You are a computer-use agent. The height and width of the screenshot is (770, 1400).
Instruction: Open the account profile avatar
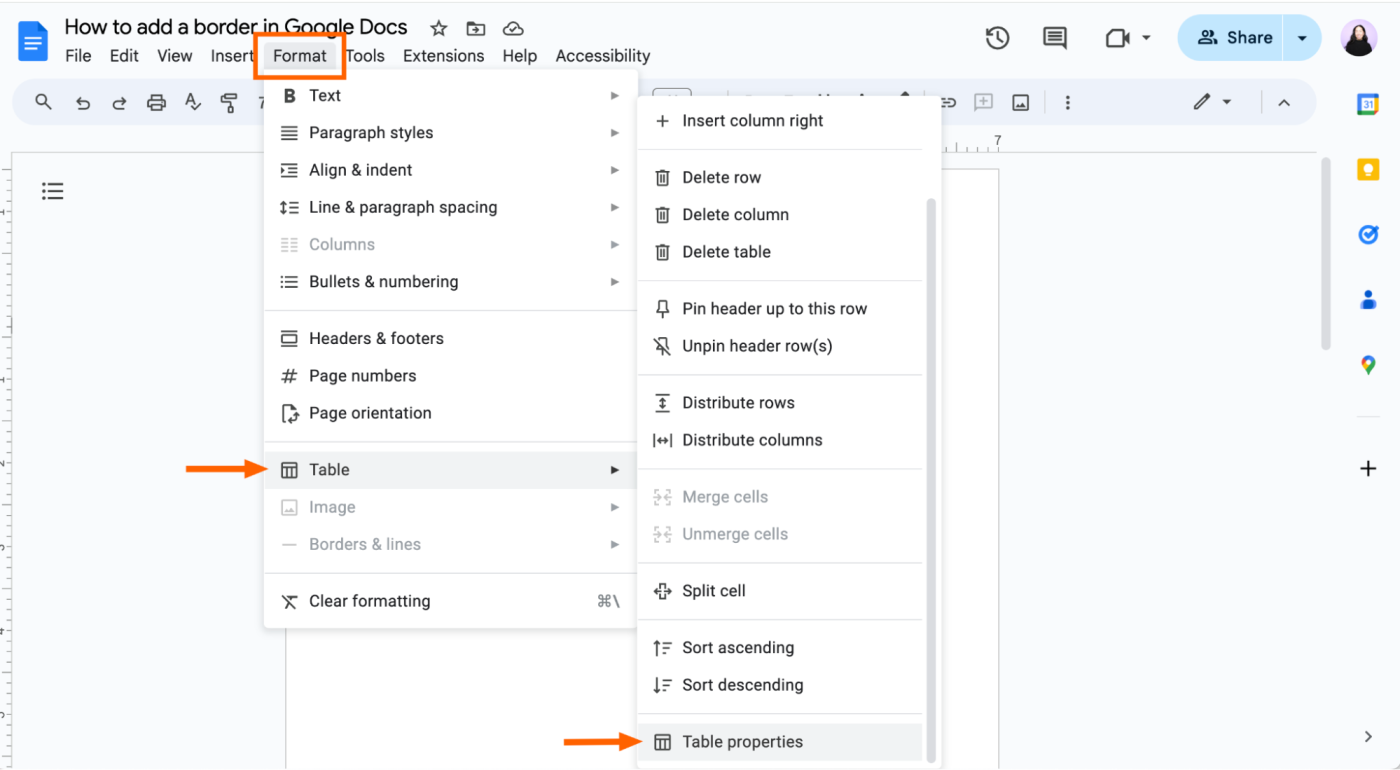click(x=1358, y=38)
